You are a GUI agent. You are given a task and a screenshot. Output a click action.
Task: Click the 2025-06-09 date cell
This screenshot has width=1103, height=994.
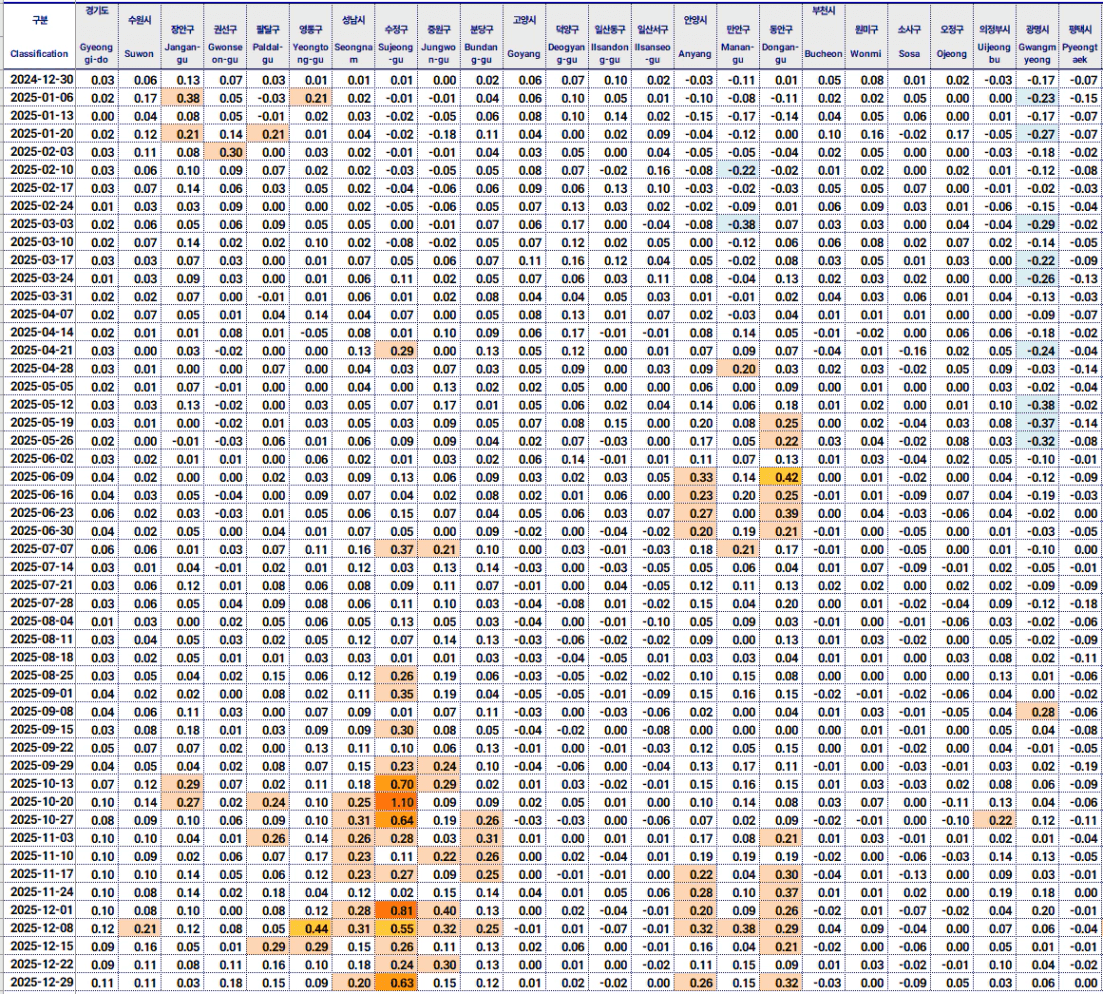(39, 477)
